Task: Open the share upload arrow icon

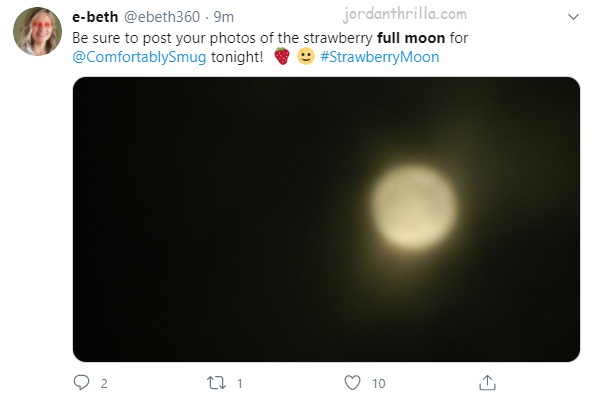Action: coord(487,382)
